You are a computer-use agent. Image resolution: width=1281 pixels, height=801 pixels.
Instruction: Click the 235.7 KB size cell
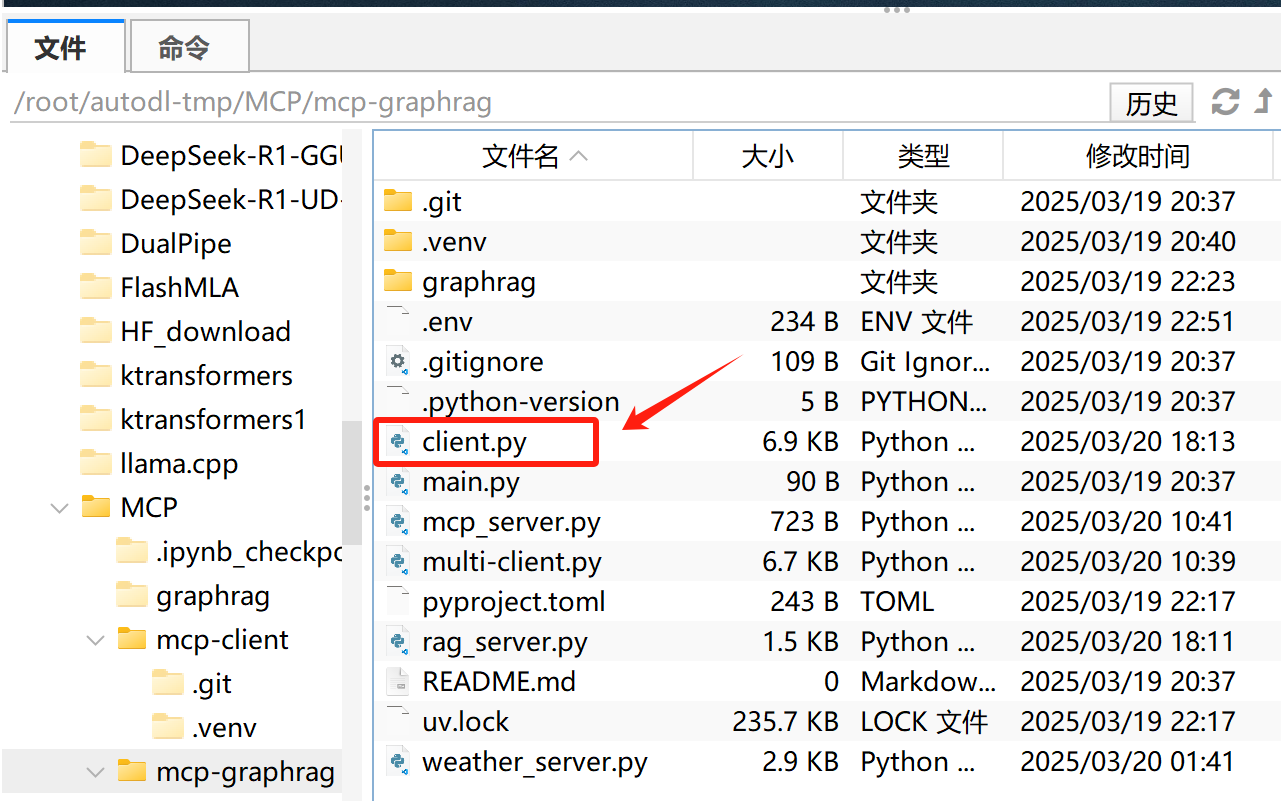point(785,722)
